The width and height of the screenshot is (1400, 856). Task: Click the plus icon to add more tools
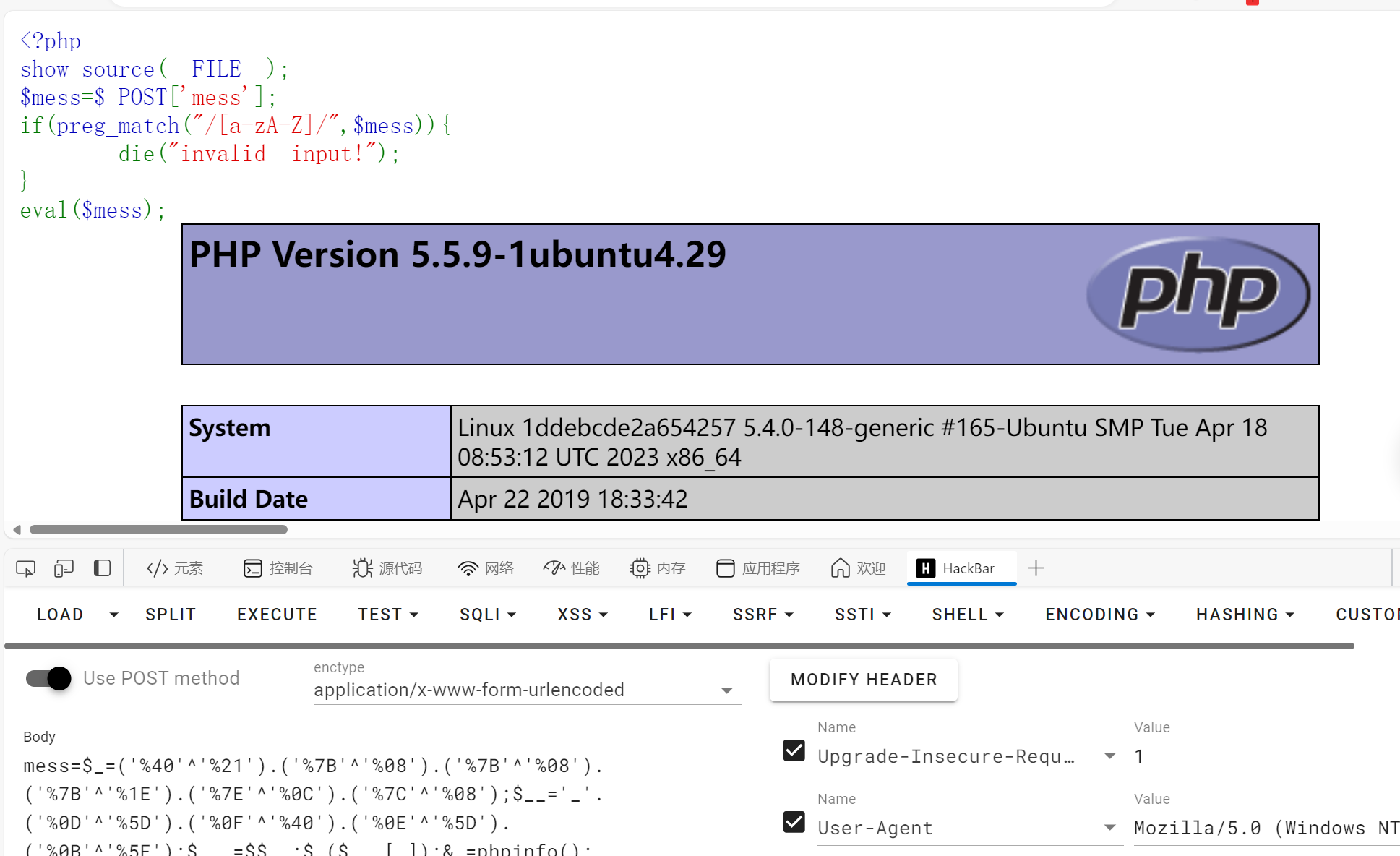[1036, 568]
